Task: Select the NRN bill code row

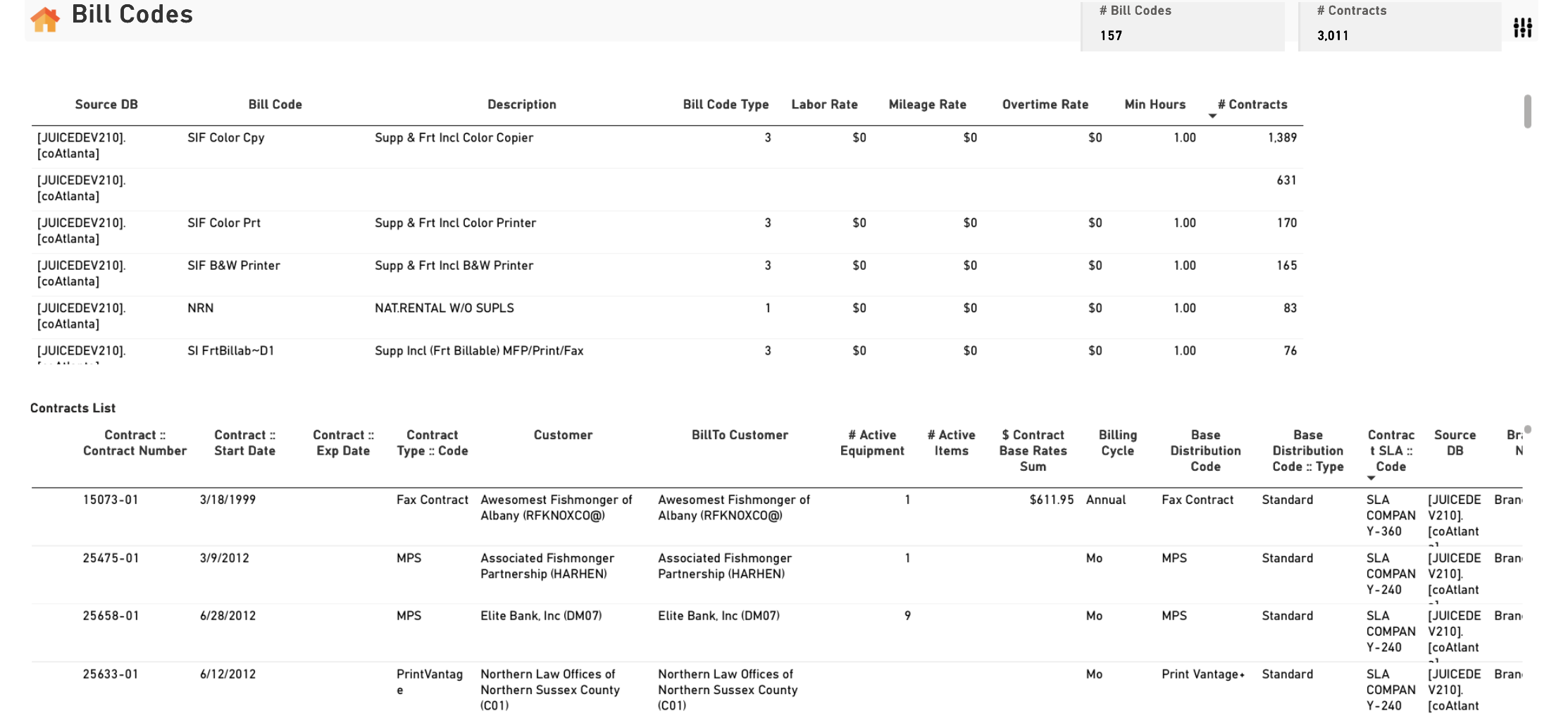Action: click(667, 316)
